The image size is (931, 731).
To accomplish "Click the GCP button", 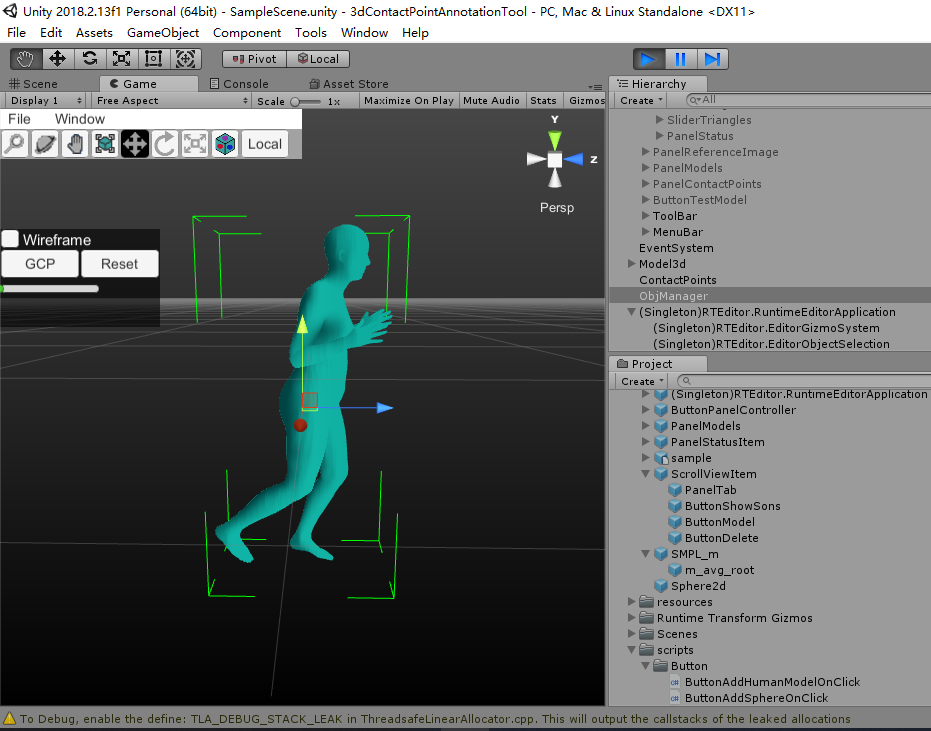I will click(x=40, y=264).
